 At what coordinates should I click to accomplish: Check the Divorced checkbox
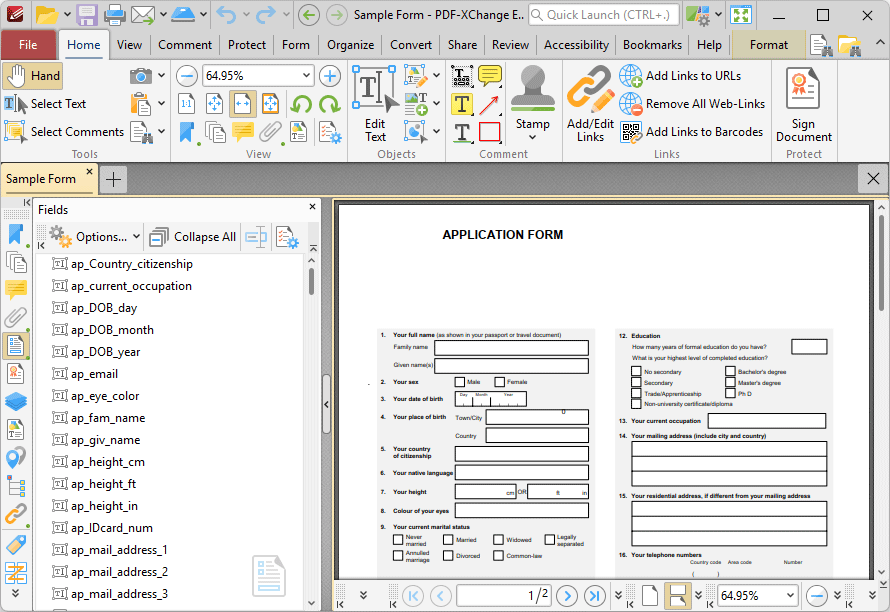[448, 555]
